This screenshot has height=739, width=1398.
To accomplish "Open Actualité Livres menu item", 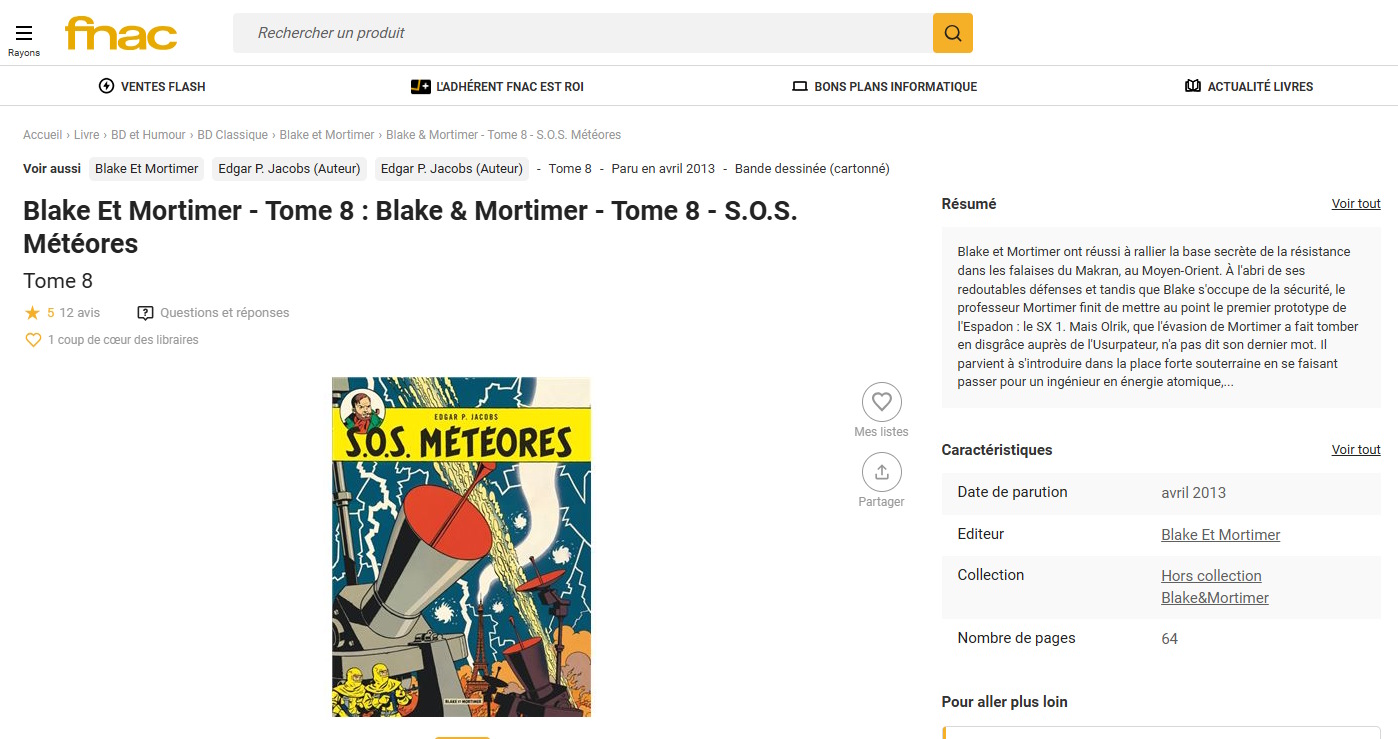I will pyautogui.click(x=1248, y=87).
